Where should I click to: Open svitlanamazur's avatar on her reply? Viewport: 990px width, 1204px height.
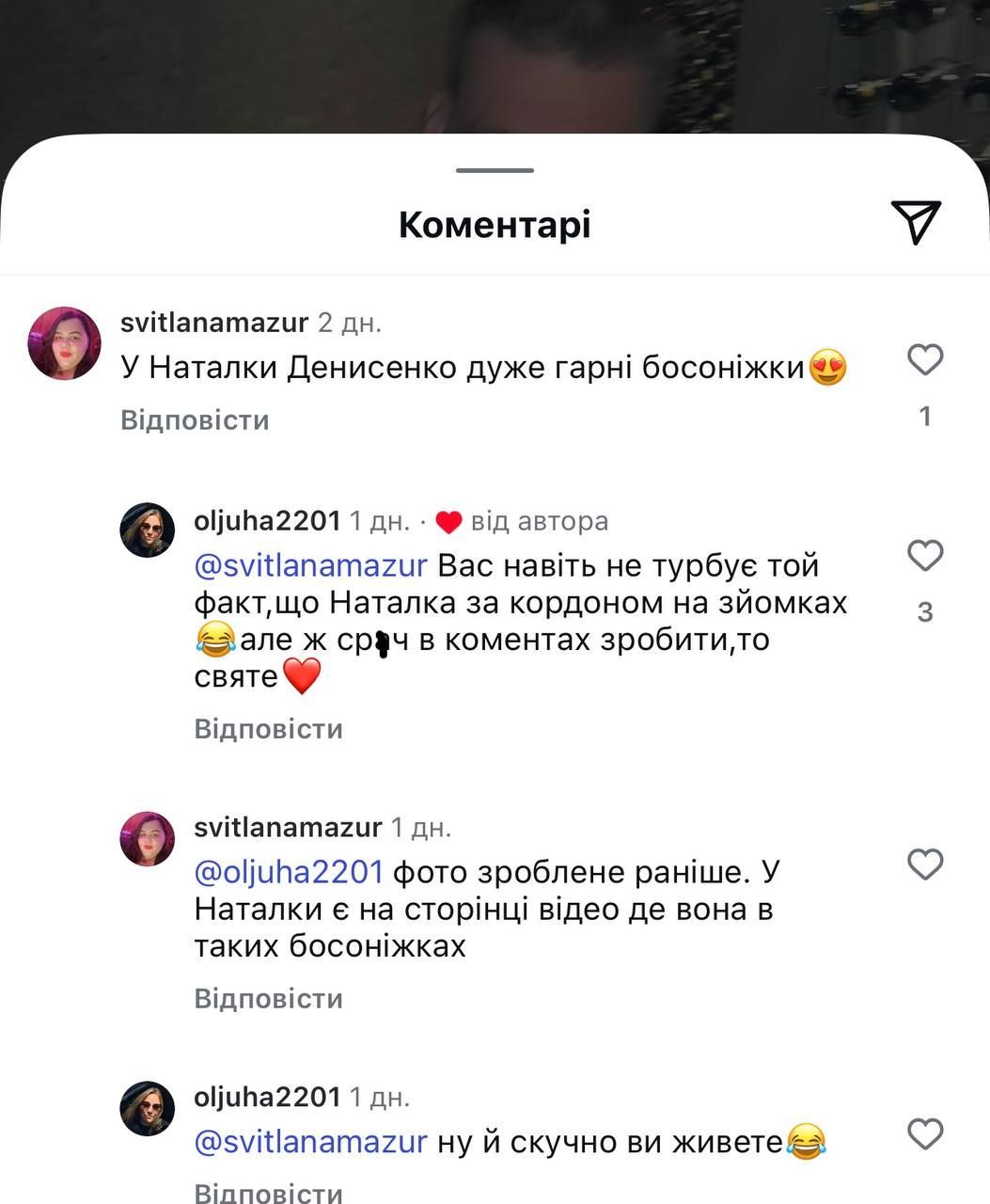pyautogui.click(x=148, y=838)
